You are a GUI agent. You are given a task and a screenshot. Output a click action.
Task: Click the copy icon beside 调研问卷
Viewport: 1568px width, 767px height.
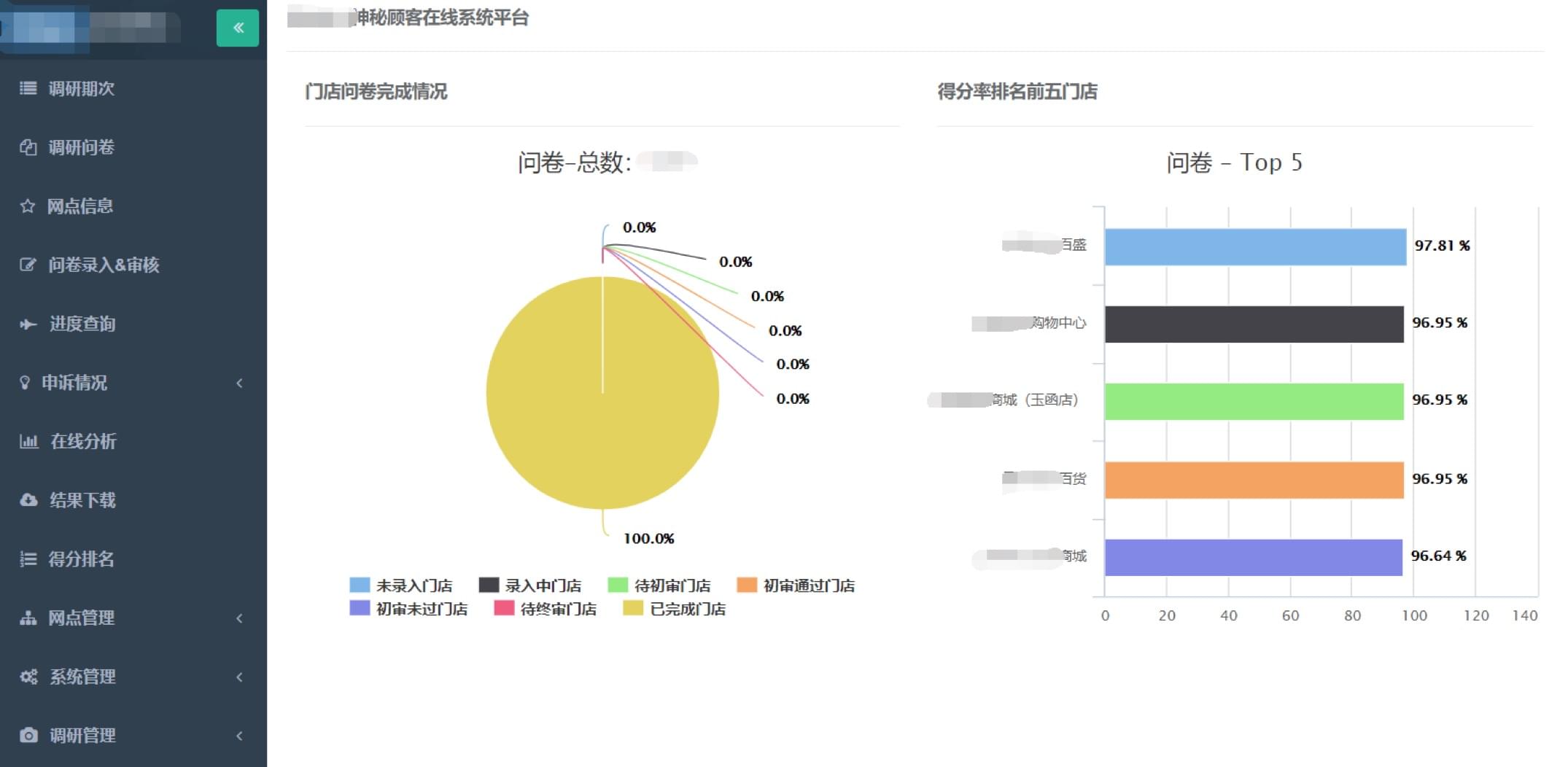pos(28,147)
